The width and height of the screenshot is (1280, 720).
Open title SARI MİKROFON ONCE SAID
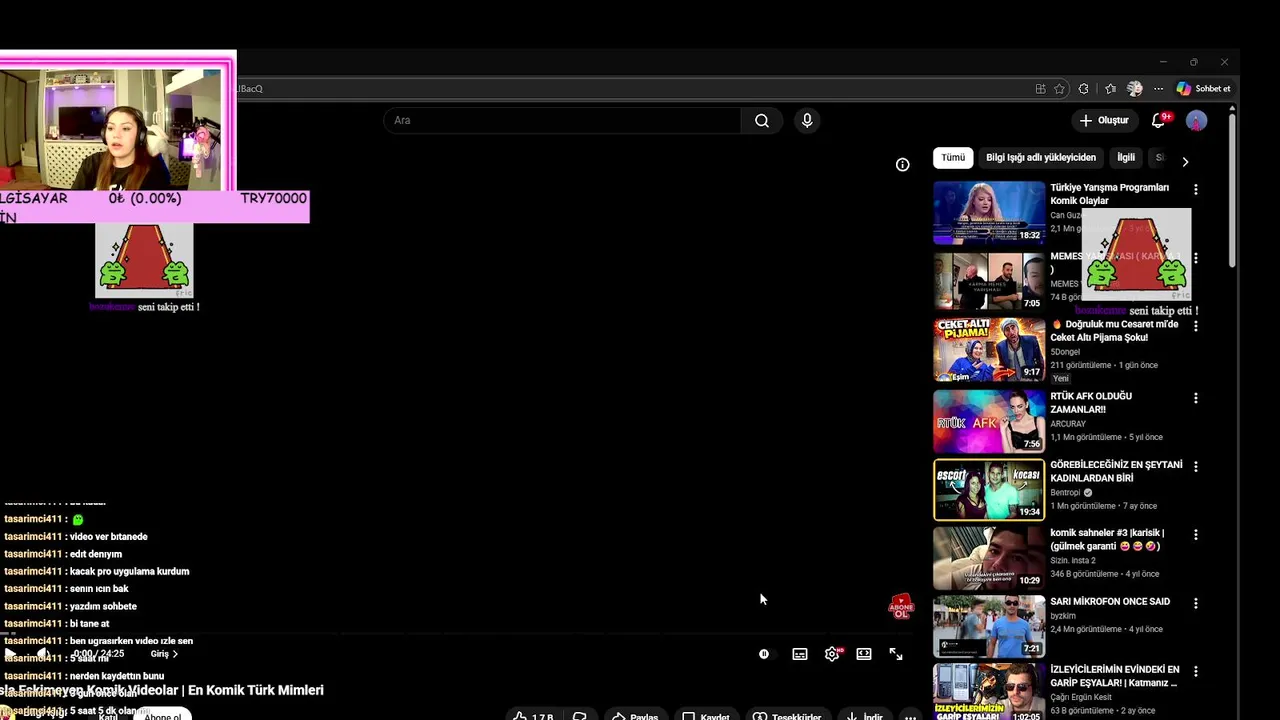1110,602
